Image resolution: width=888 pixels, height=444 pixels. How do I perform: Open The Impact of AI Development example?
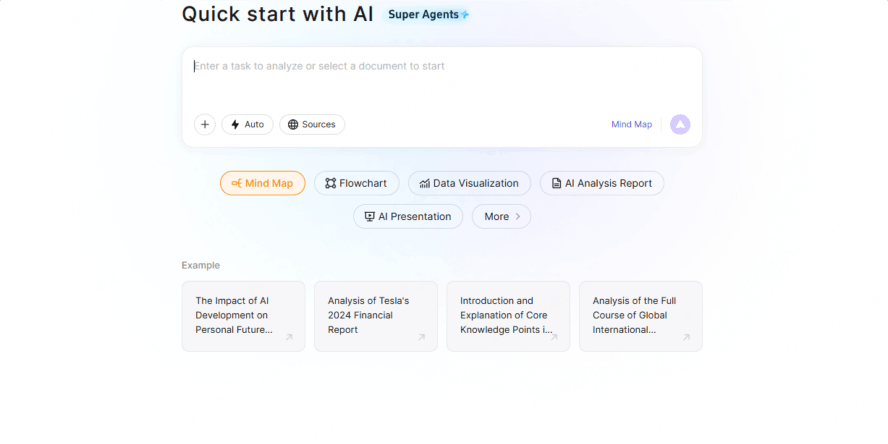point(235,314)
